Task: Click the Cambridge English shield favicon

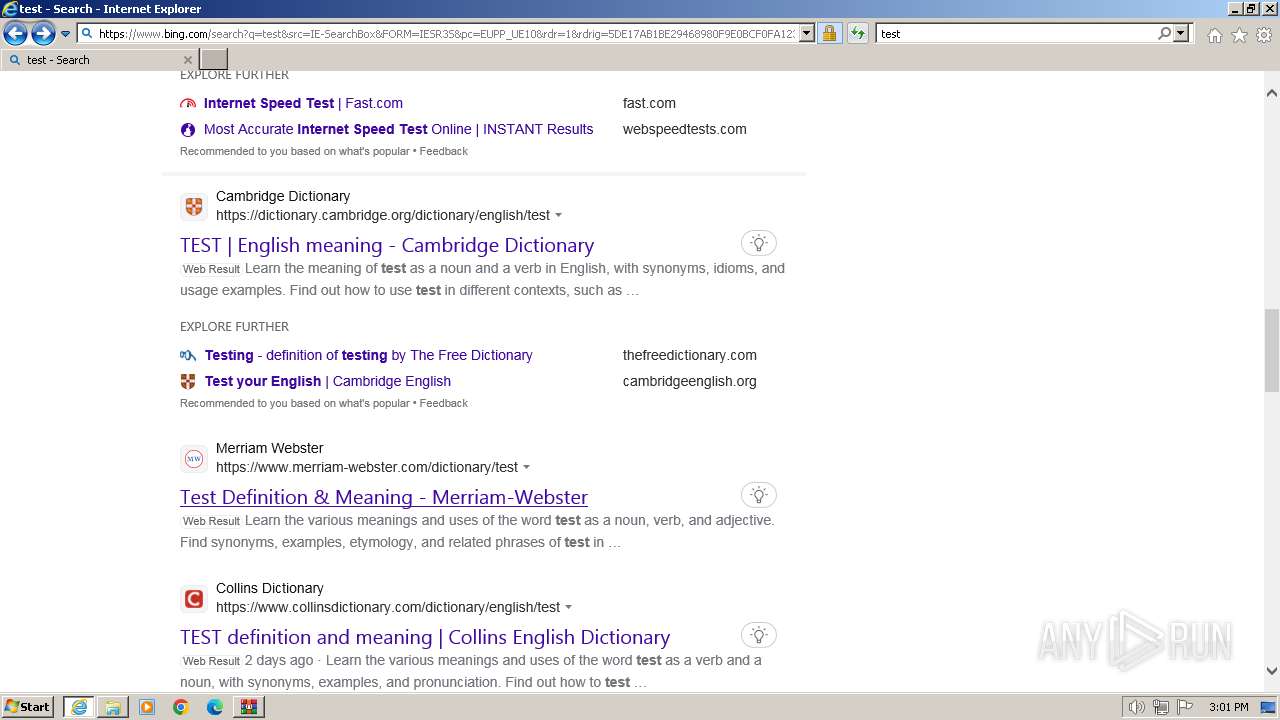Action: 188,381
